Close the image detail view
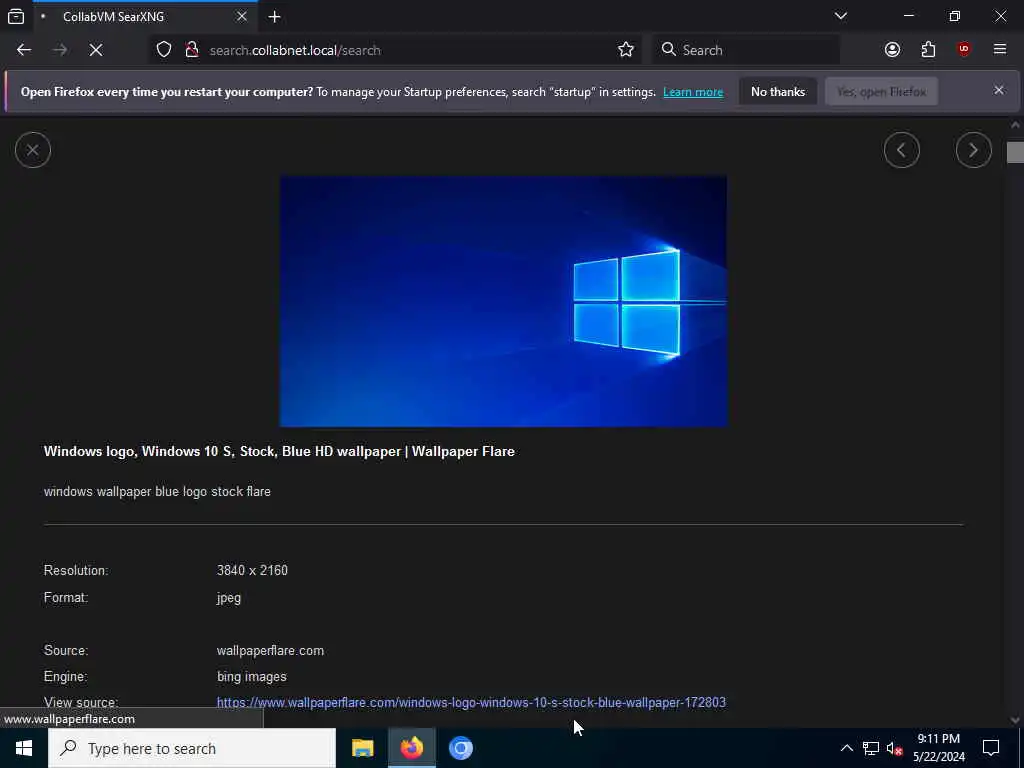This screenshot has height=768, width=1024. pyautogui.click(x=33, y=150)
